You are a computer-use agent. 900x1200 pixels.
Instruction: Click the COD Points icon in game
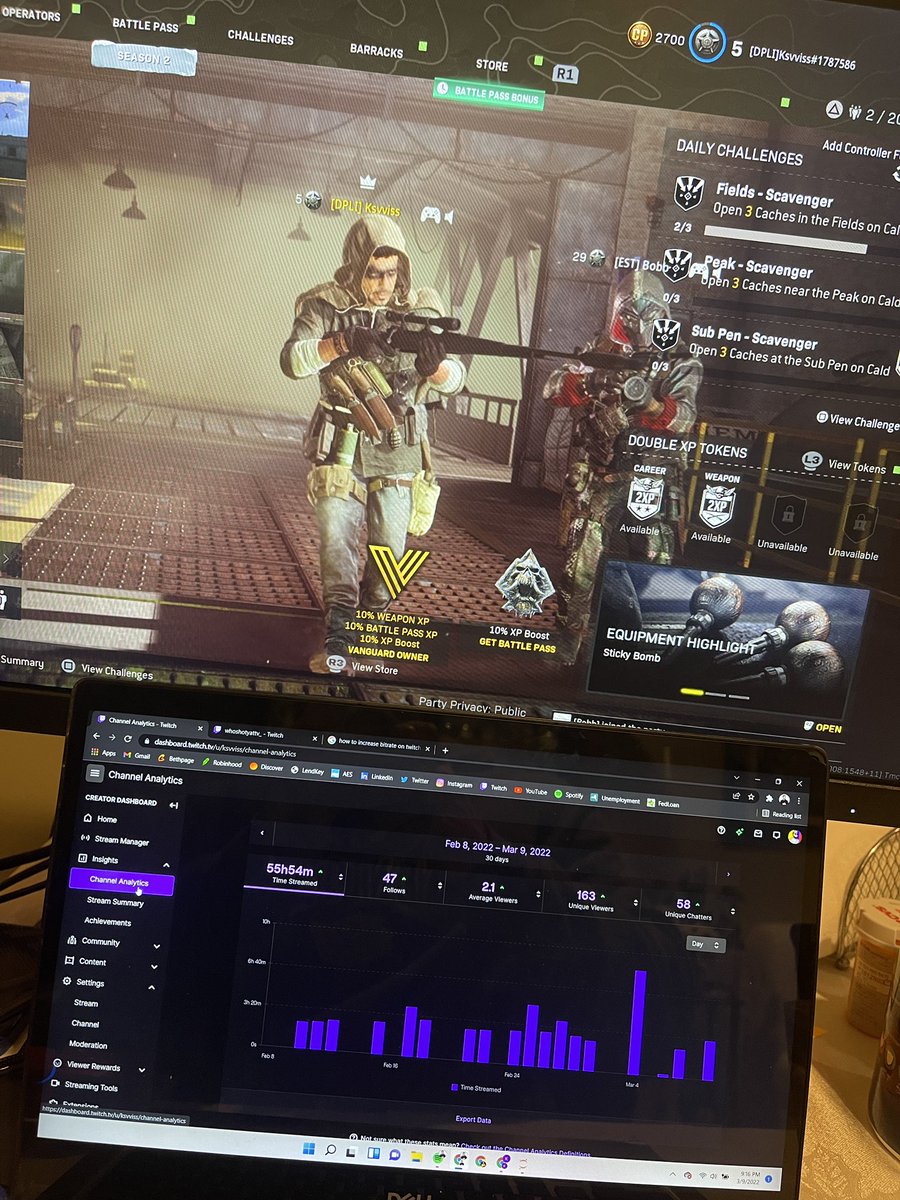[x=638, y=37]
